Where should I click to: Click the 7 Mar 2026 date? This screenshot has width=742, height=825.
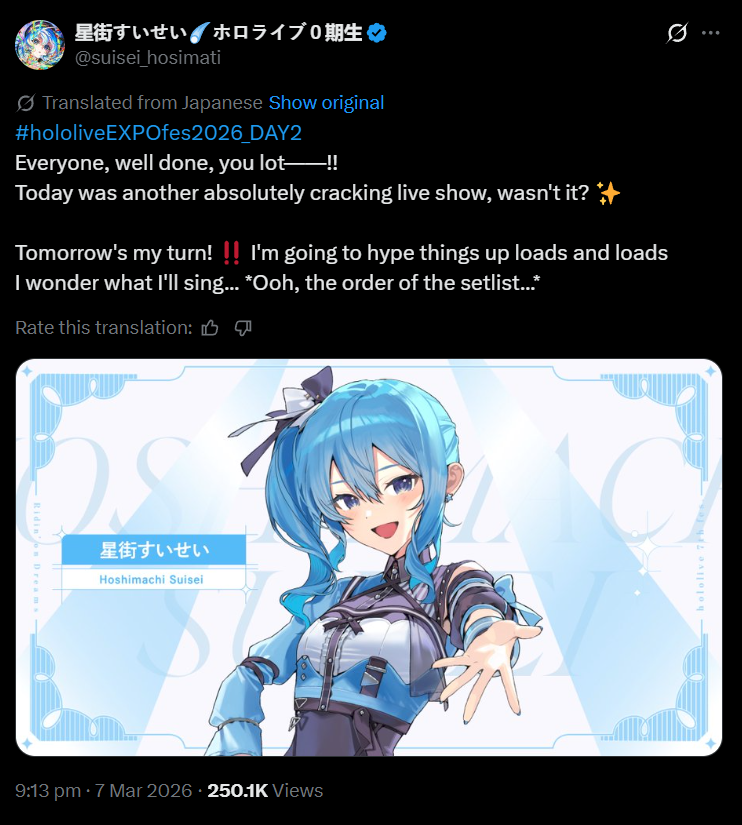pyautogui.click(x=143, y=790)
